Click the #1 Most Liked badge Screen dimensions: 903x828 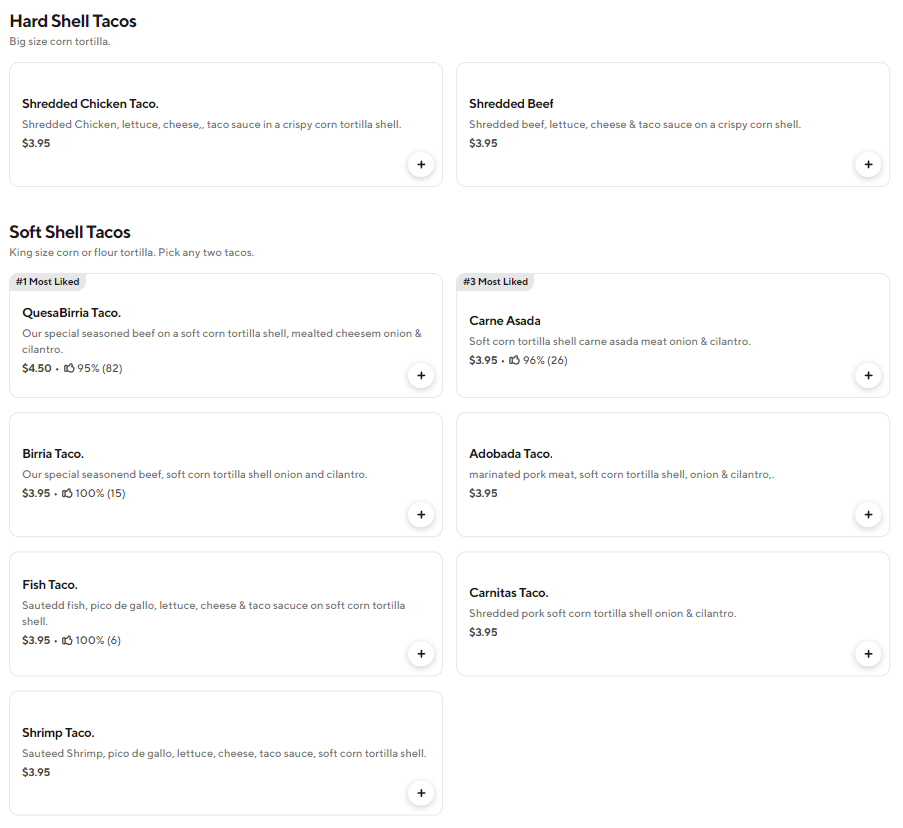(x=48, y=282)
